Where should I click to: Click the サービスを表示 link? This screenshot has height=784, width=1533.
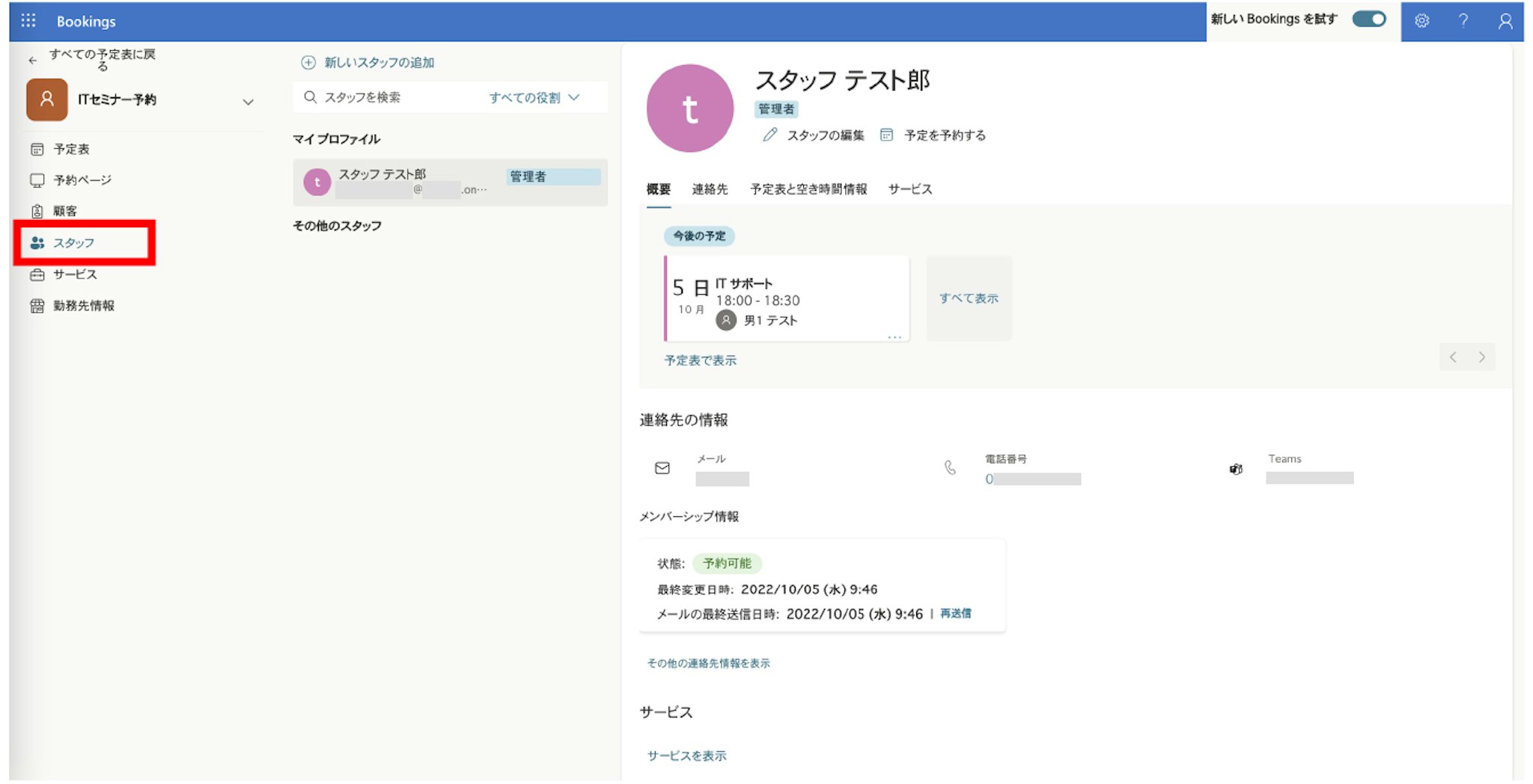686,756
